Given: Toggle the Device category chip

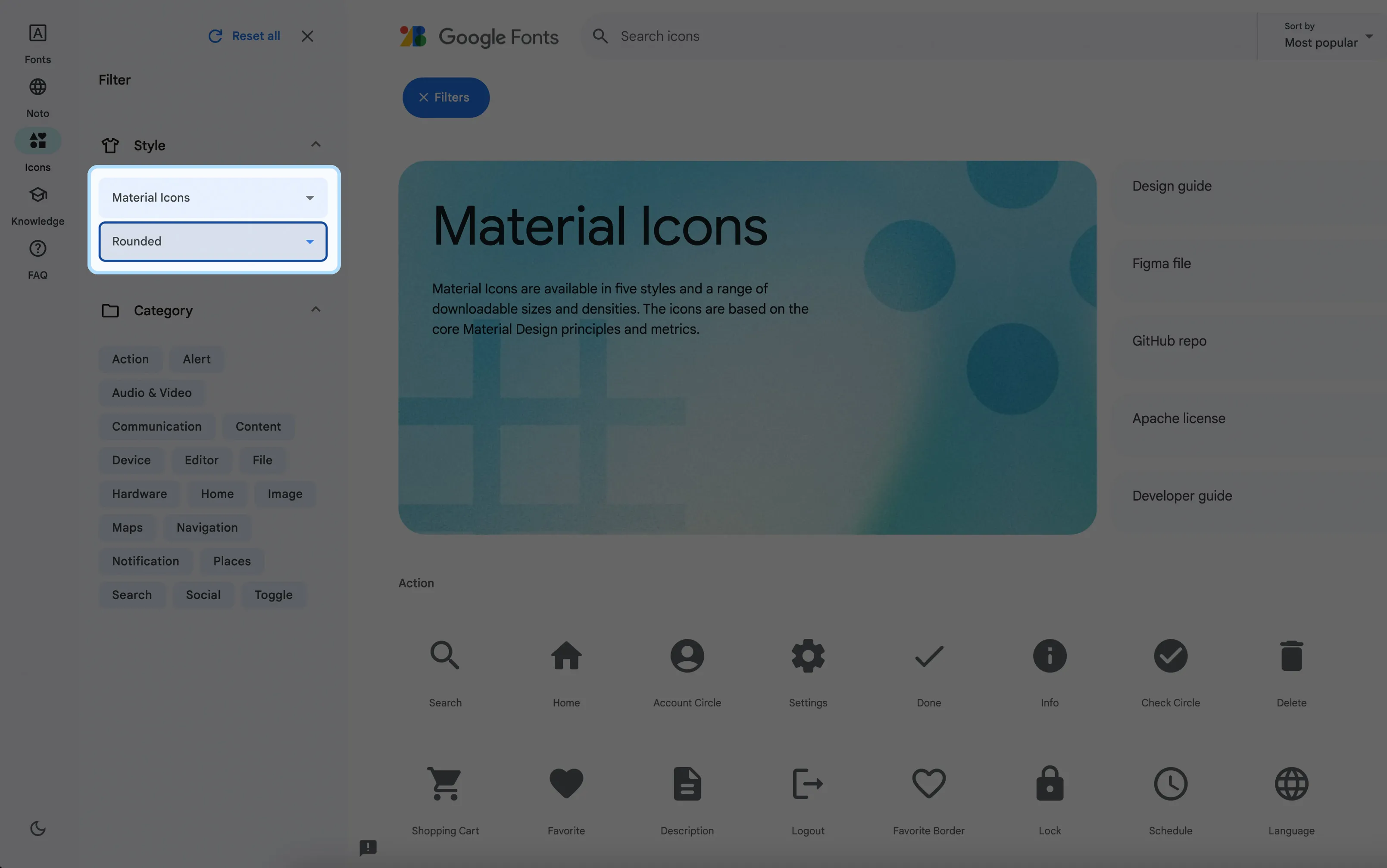Looking at the screenshot, I should pyautogui.click(x=131, y=460).
